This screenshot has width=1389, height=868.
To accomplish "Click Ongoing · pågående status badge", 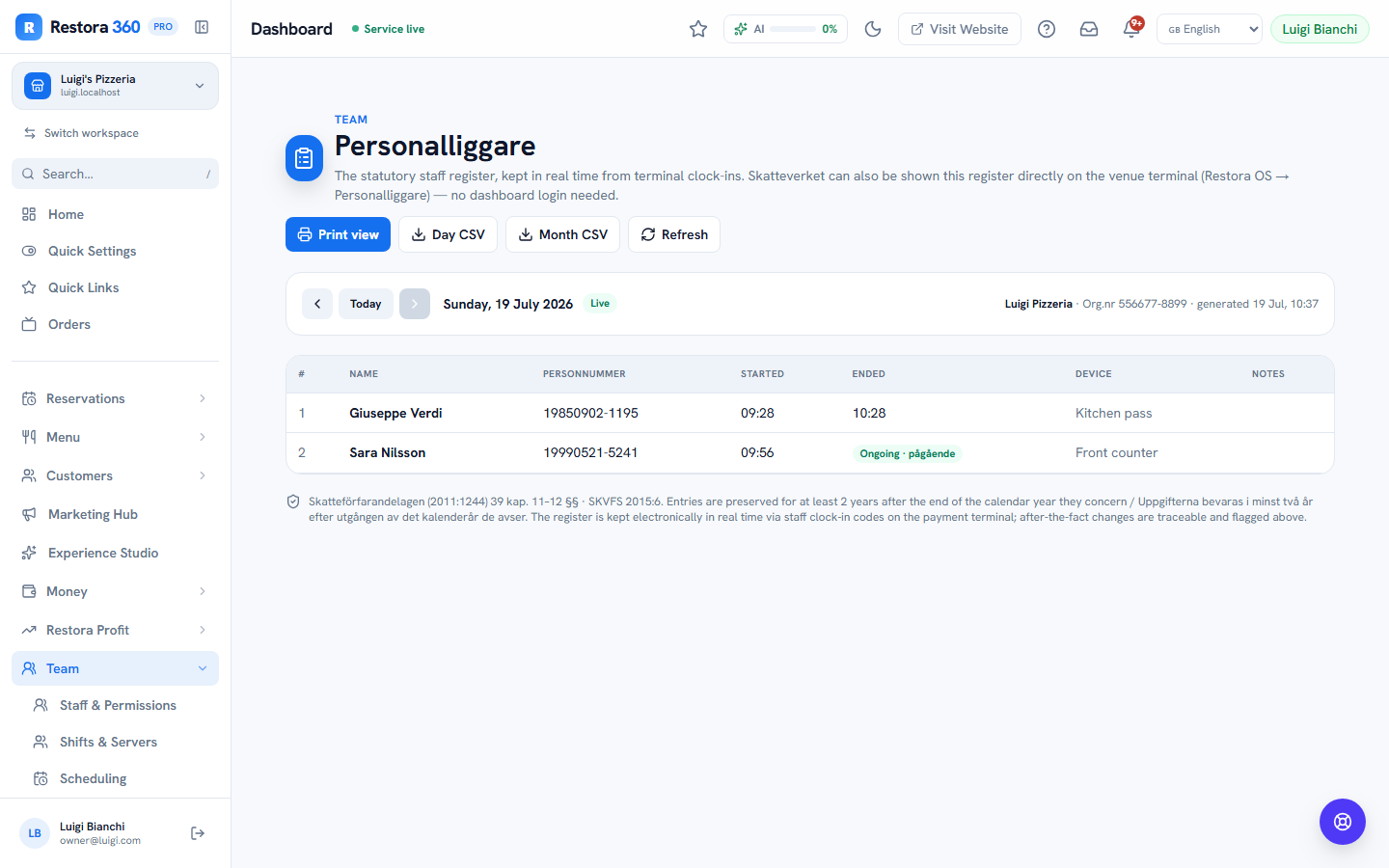I will pos(908,453).
